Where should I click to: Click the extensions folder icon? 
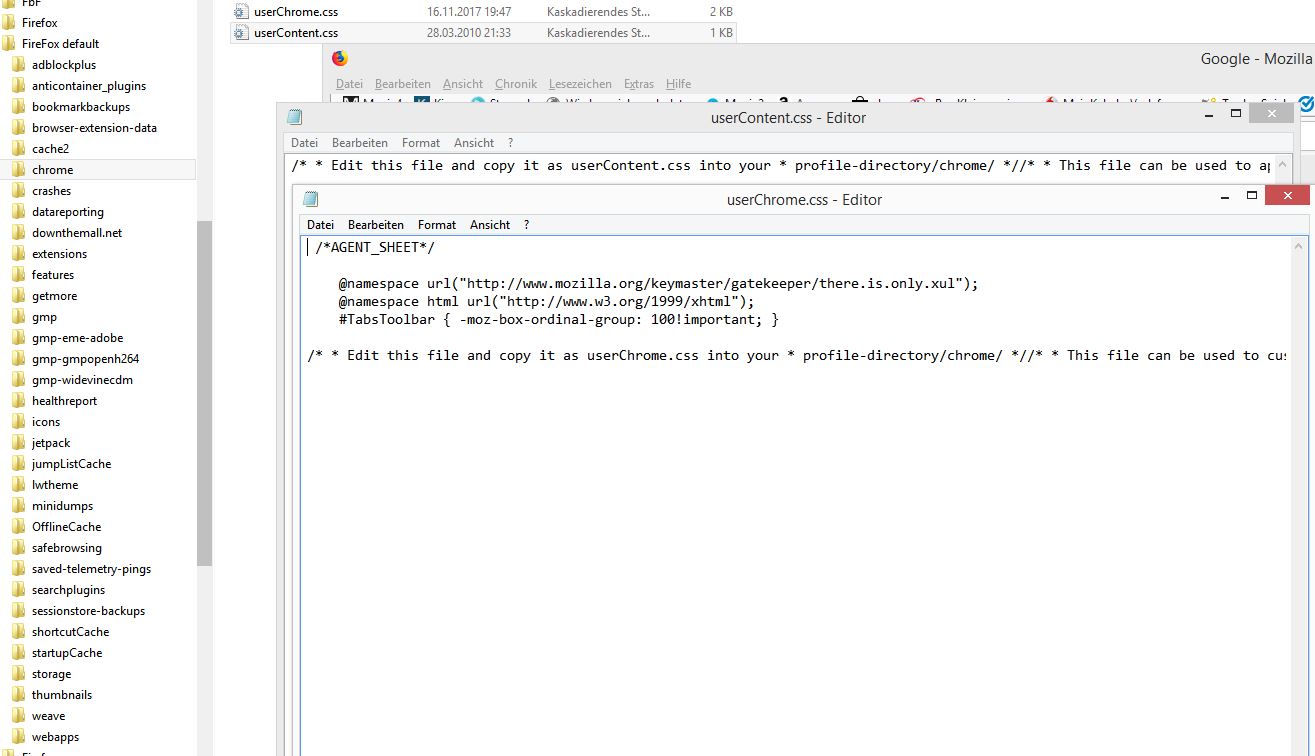pyautogui.click(x=18, y=254)
